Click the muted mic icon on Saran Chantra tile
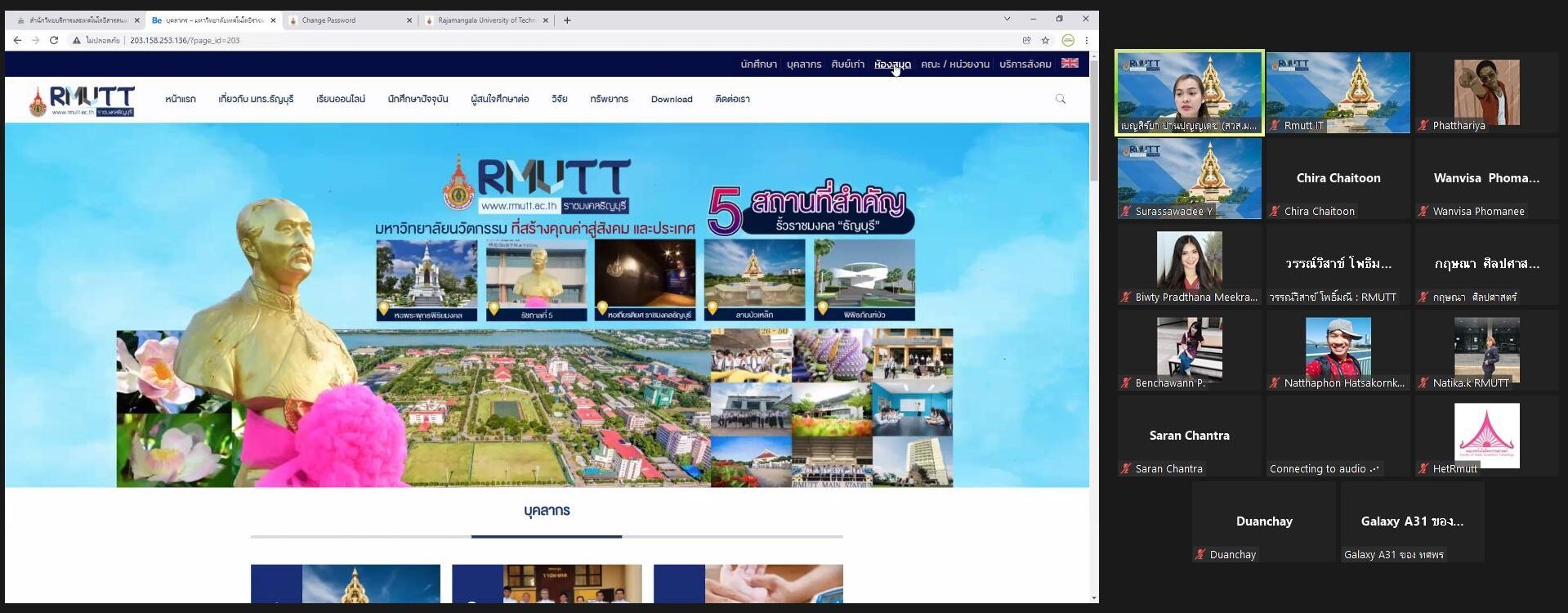The image size is (1568, 613). (x=1126, y=468)
